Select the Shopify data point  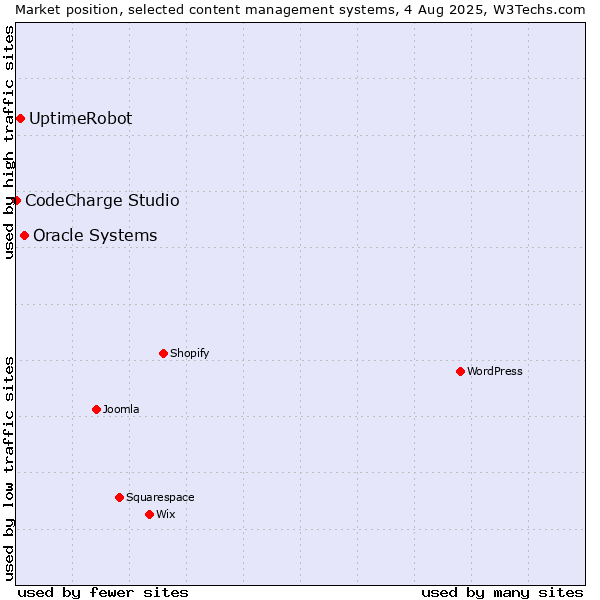163,353
